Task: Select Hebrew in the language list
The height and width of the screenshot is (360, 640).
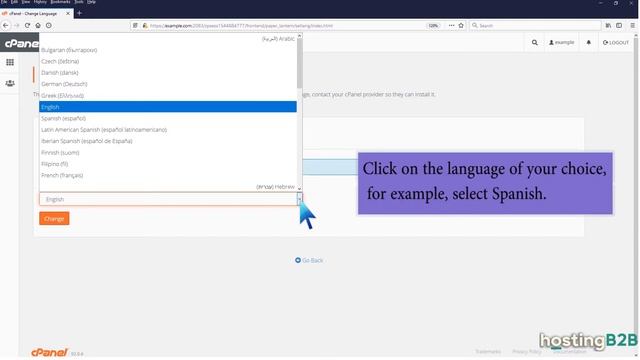Action: point(168,187)
